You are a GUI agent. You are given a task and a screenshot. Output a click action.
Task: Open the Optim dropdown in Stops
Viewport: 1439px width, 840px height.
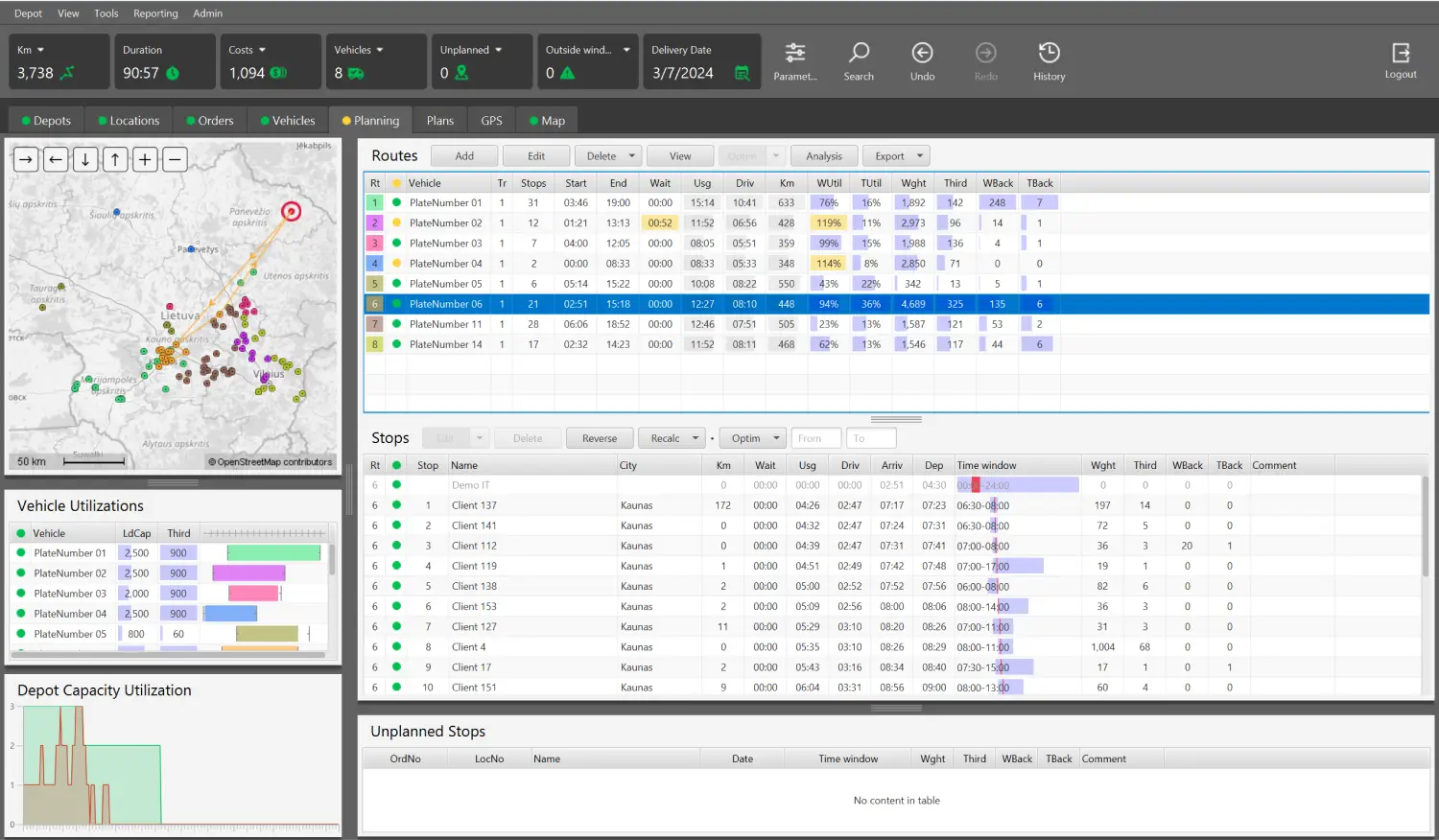pyautogui.click(x=775, y=438)
